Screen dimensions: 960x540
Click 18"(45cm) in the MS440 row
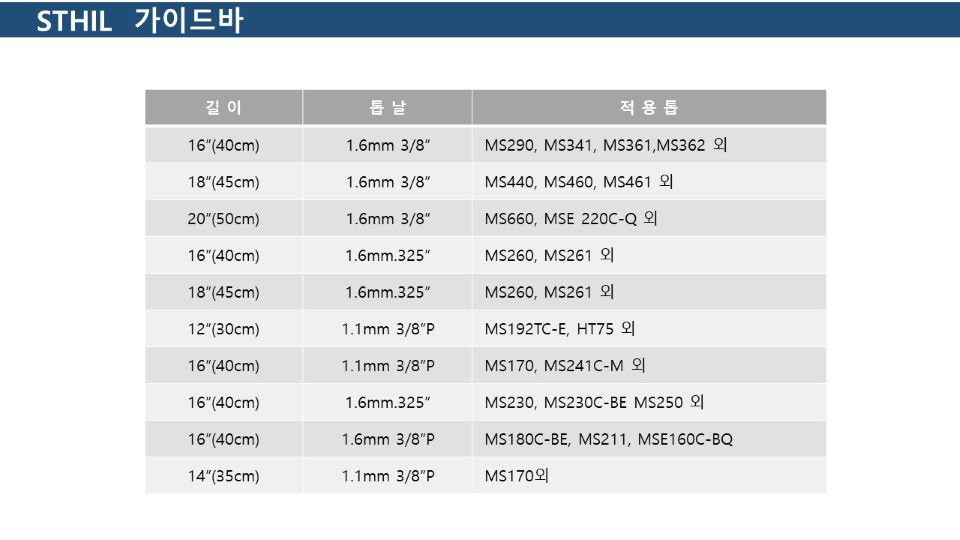point(223,182)
